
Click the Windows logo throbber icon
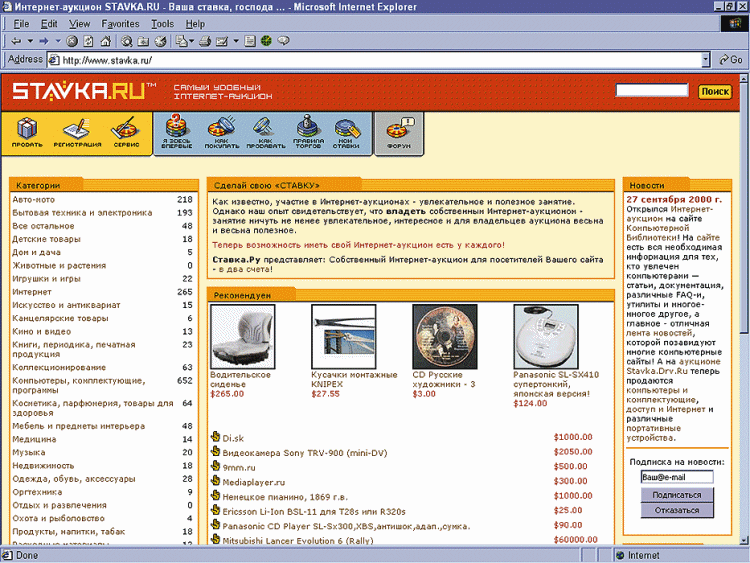click(x=734, y=24)
